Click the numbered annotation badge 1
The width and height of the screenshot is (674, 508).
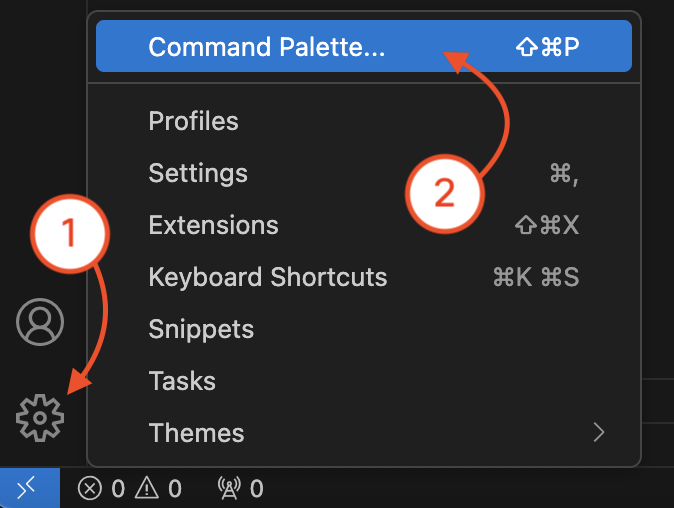(68, 234)
